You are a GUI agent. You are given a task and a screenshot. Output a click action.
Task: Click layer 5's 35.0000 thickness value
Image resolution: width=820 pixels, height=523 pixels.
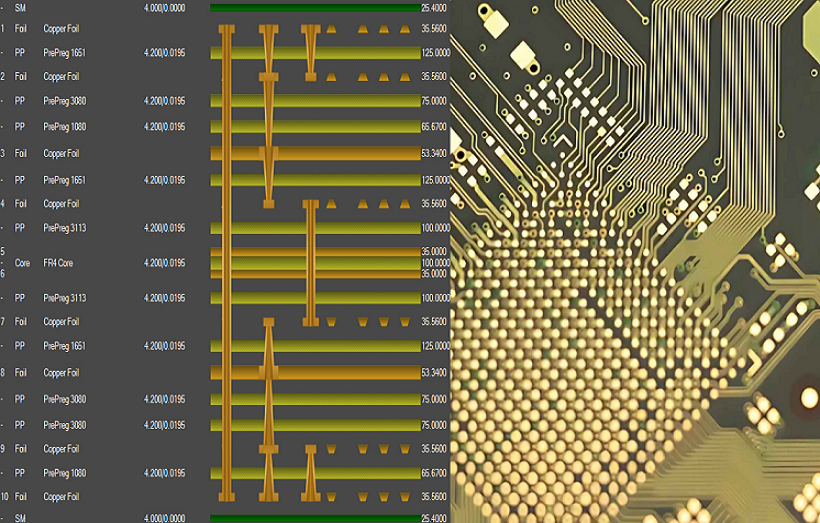[434, 252]
